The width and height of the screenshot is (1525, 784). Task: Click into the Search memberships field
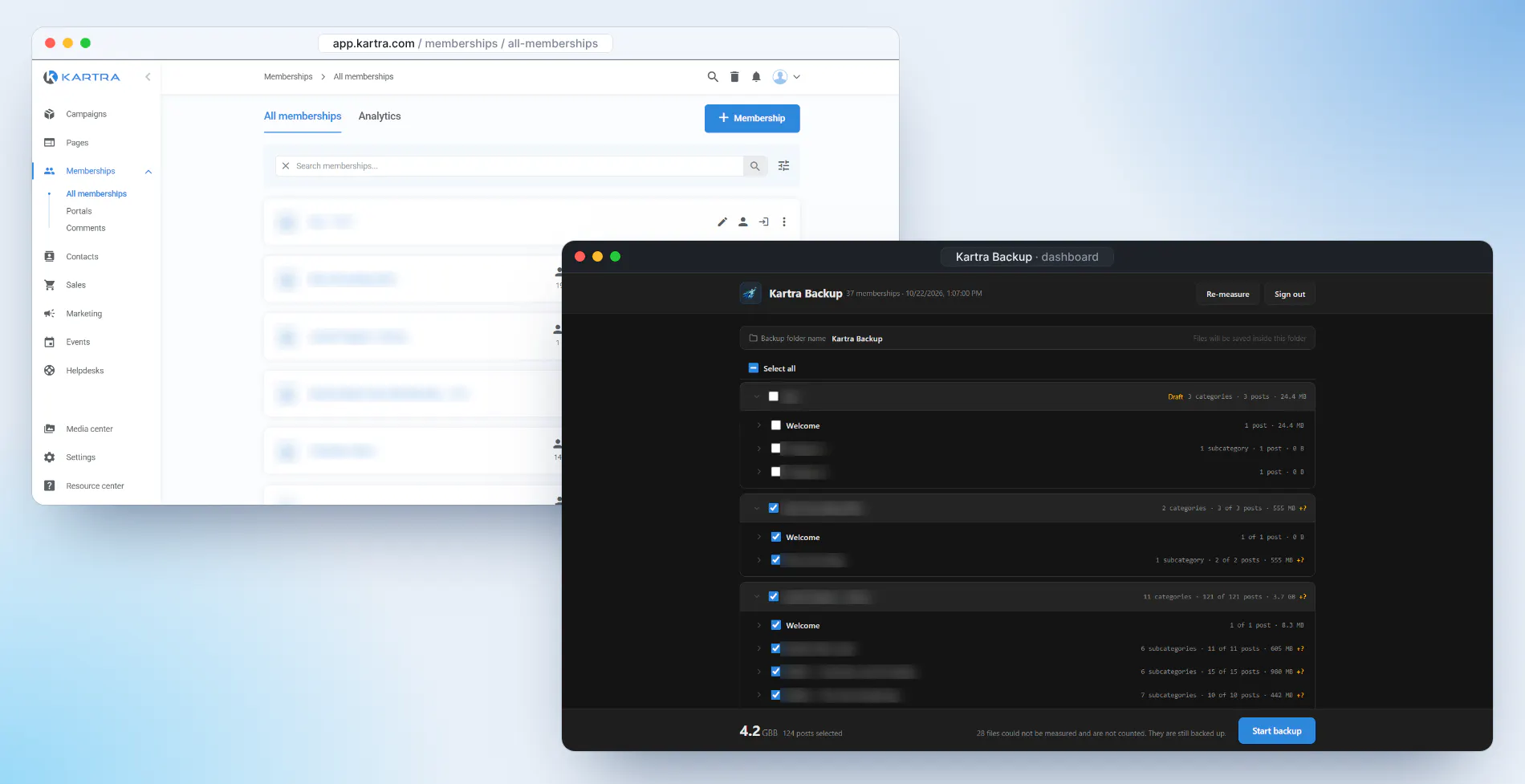coord(510,166)
